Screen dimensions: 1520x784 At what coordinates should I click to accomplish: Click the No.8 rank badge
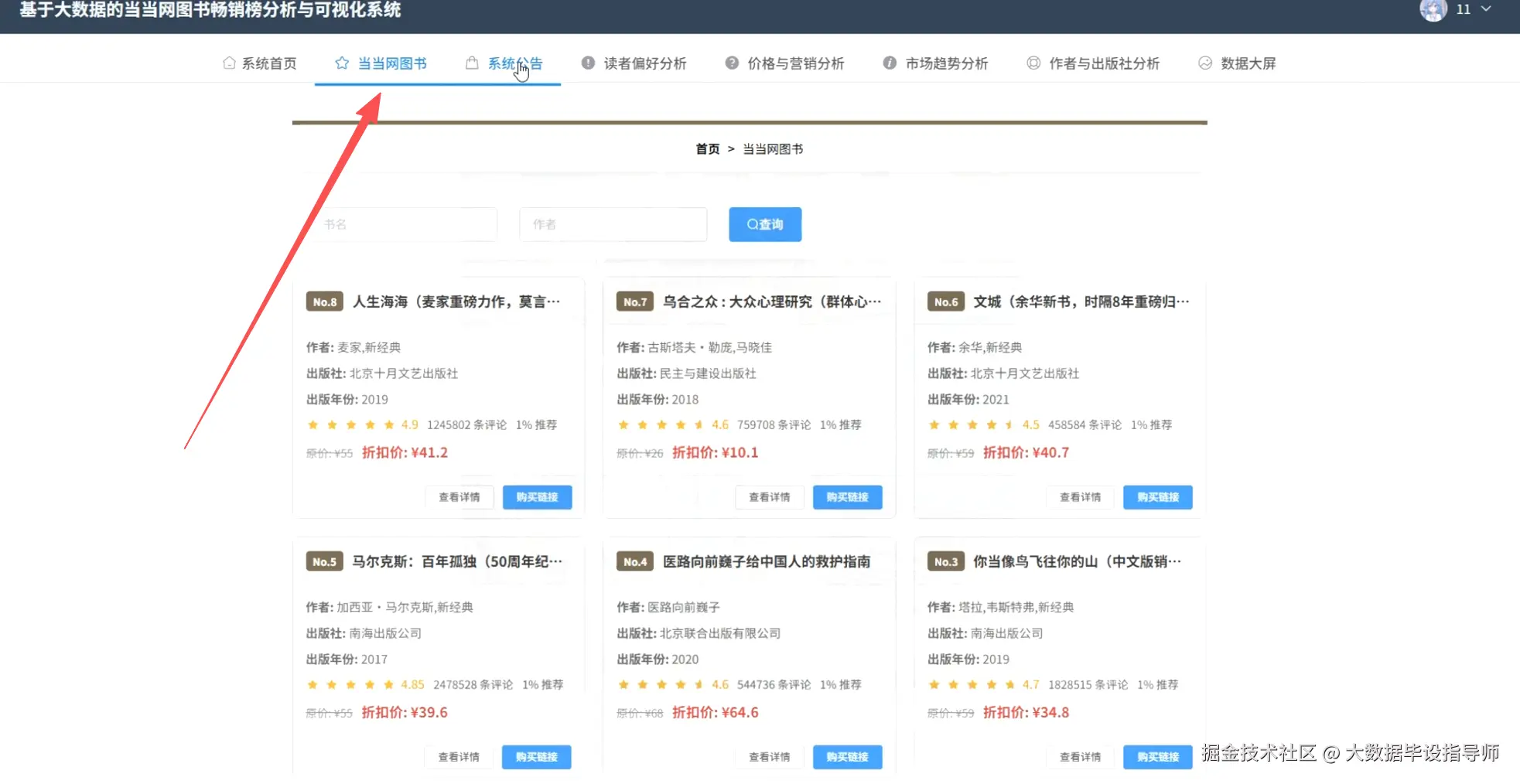(325, 302)
